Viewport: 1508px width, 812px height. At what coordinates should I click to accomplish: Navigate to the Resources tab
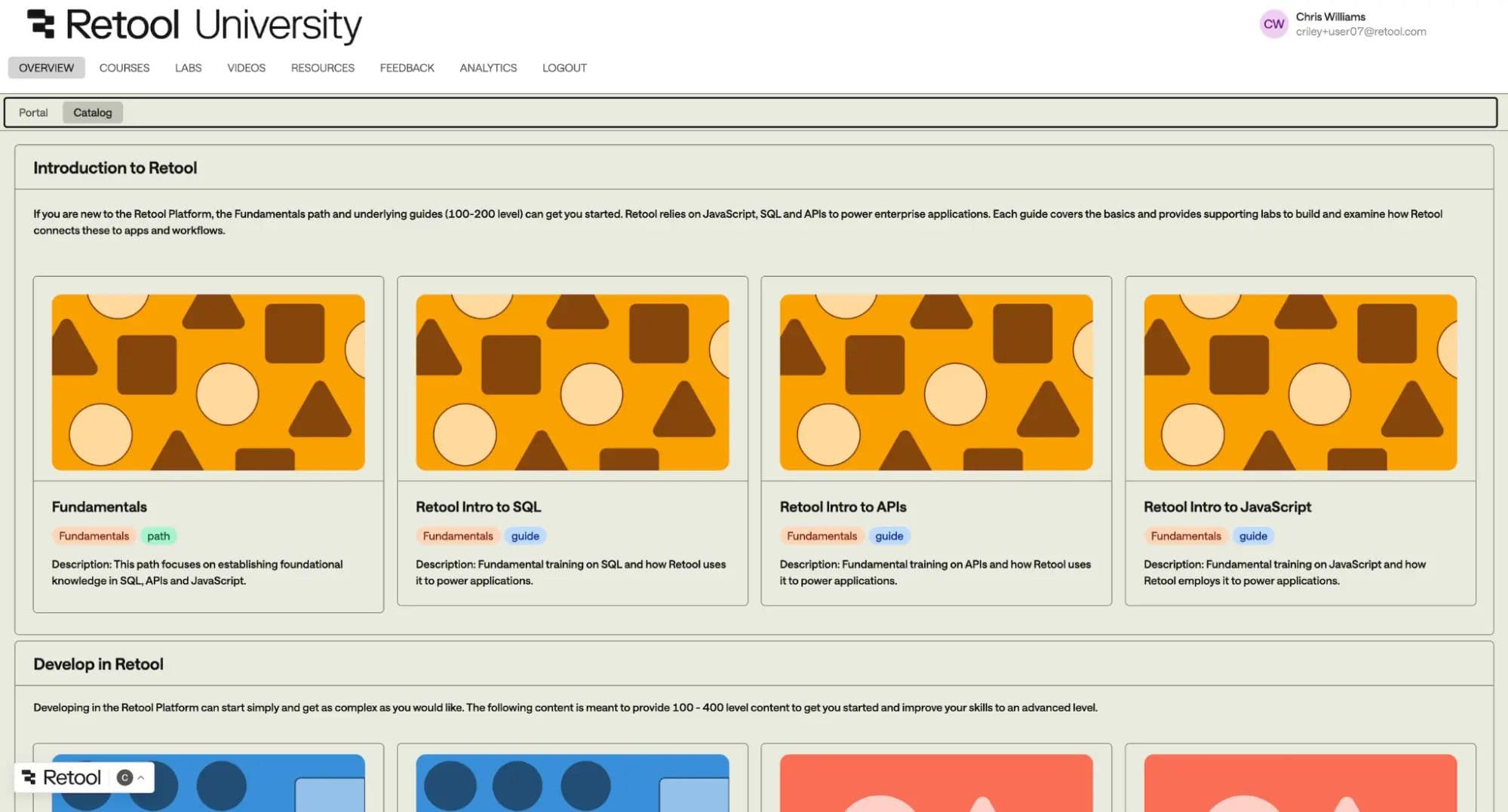pos(322,68)
